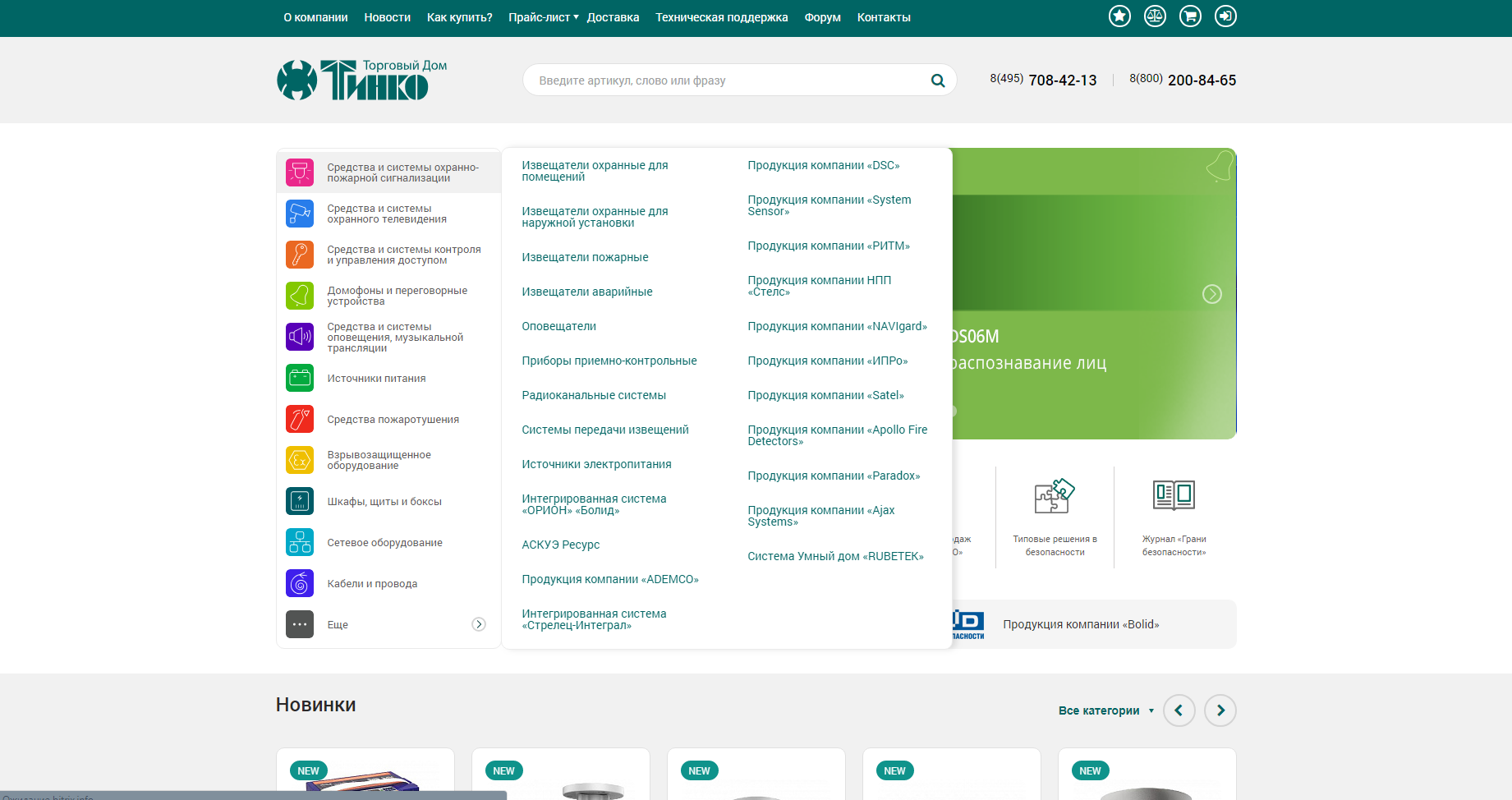1512x800 pixels.
Task: Click the three-dots More icon
Action: pyautogui.click(x=300, y=624)
